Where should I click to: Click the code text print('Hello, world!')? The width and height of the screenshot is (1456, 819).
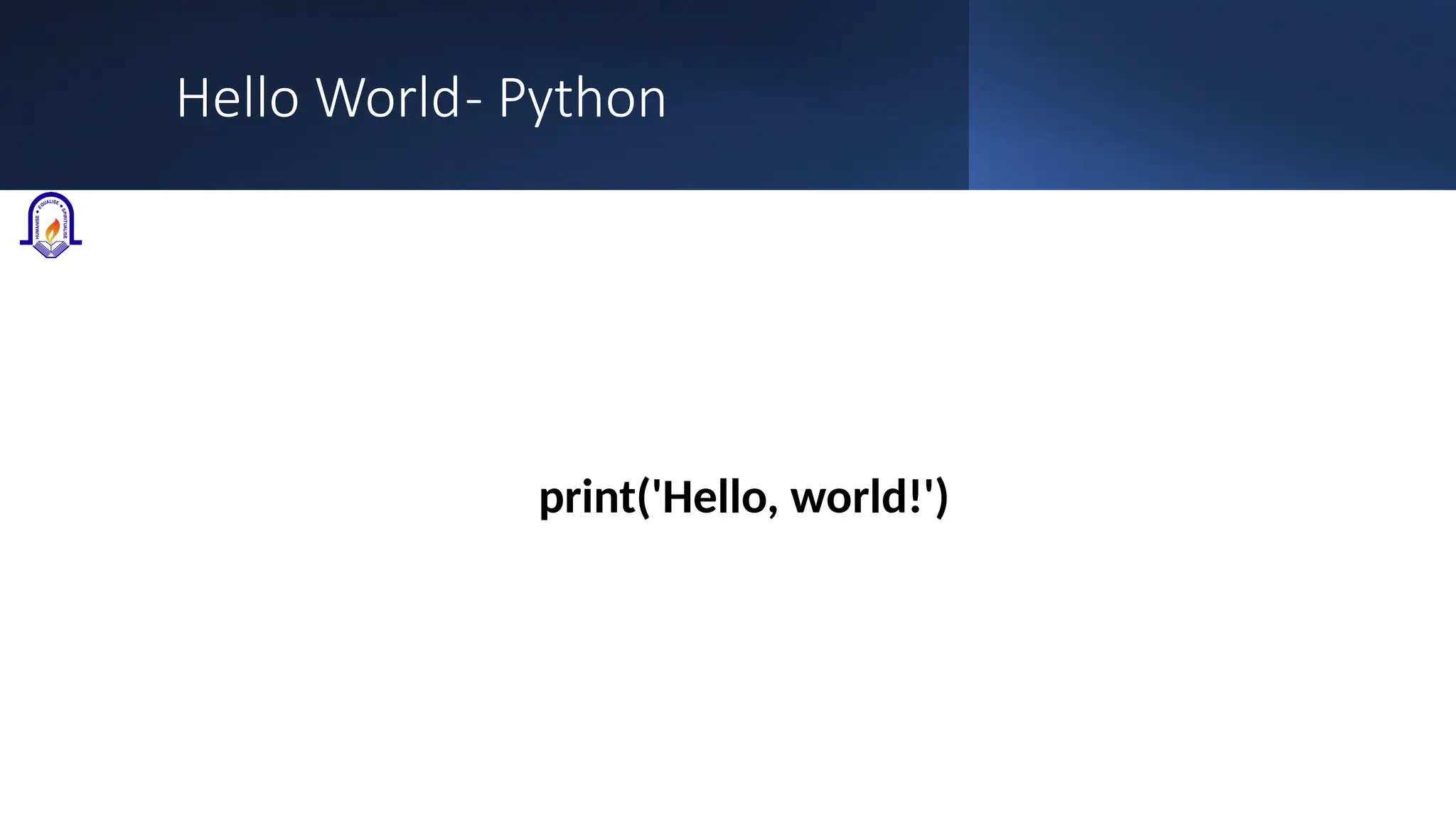744,497
